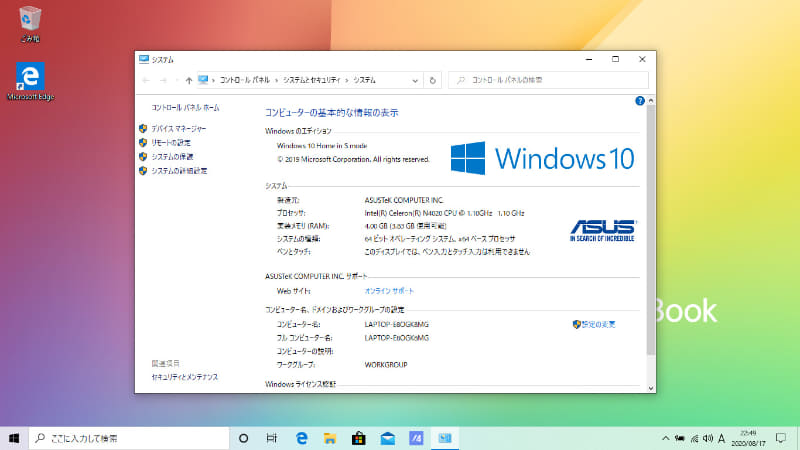The width and height of the screenshot is (800, 450).
Task: Click the taskbar search box
Action: coord(129,438)
